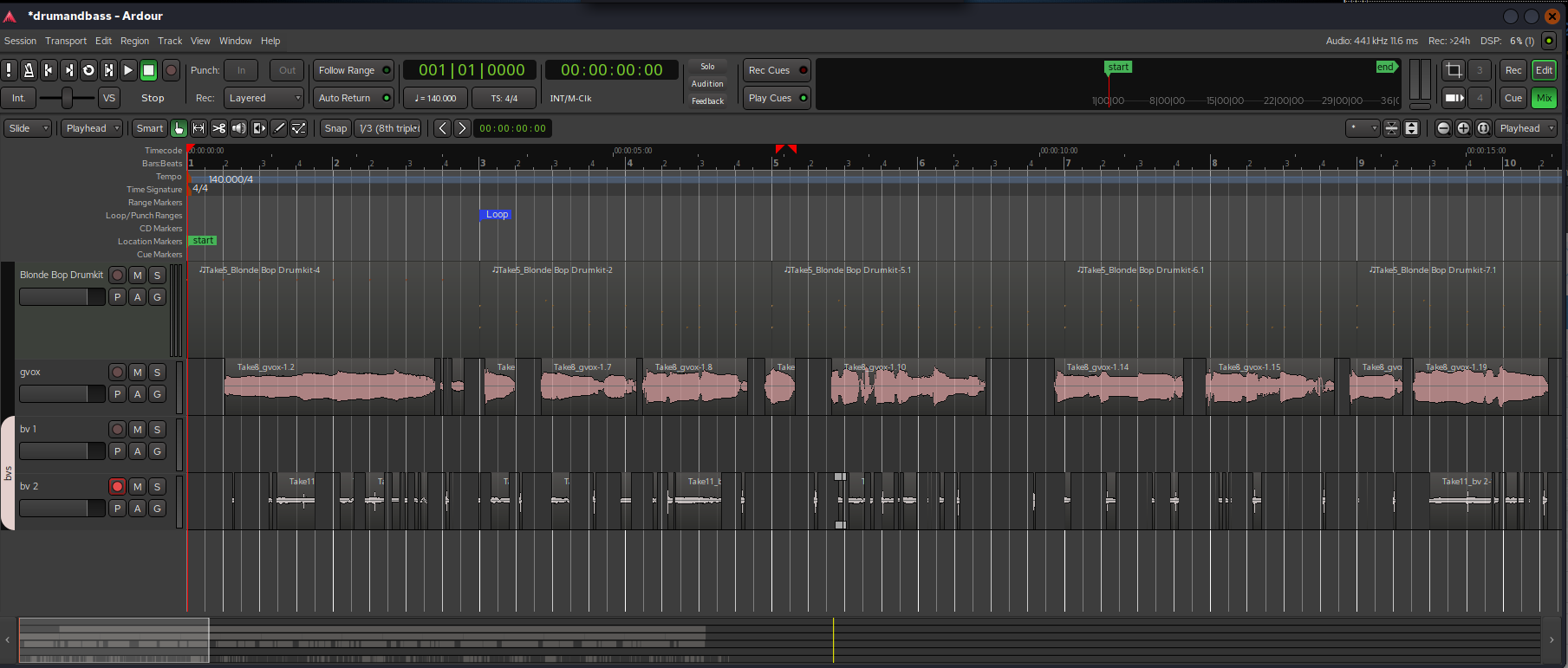
Task: Mute the gvox track
Action: click(137, 372)
